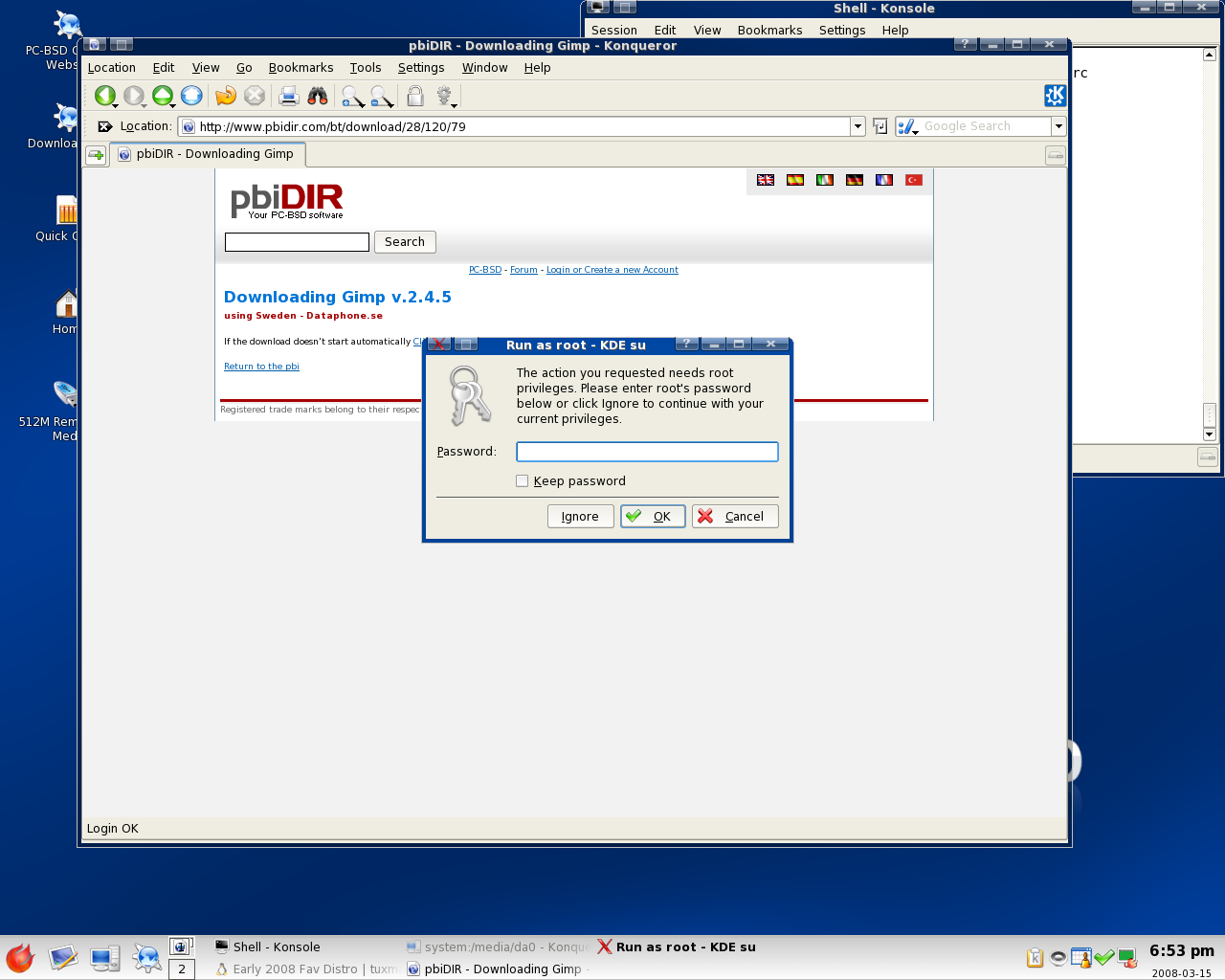
Task: Open the Bookmarks menu in Konqueror
Action: click(x=301, y=68)
